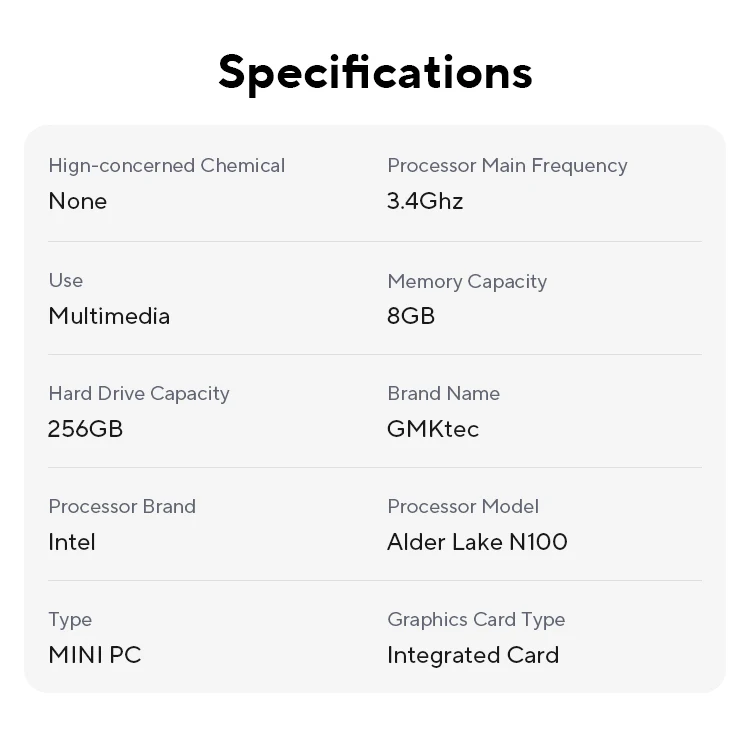Select the GMKtec brand value
The width and height of the screenshot is (750, 750).
pyautogui.click(x=433, y=429)
